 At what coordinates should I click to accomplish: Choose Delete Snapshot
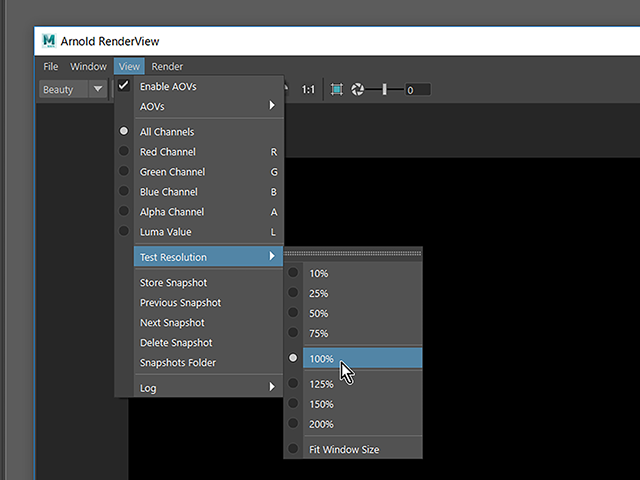[199, 342]
